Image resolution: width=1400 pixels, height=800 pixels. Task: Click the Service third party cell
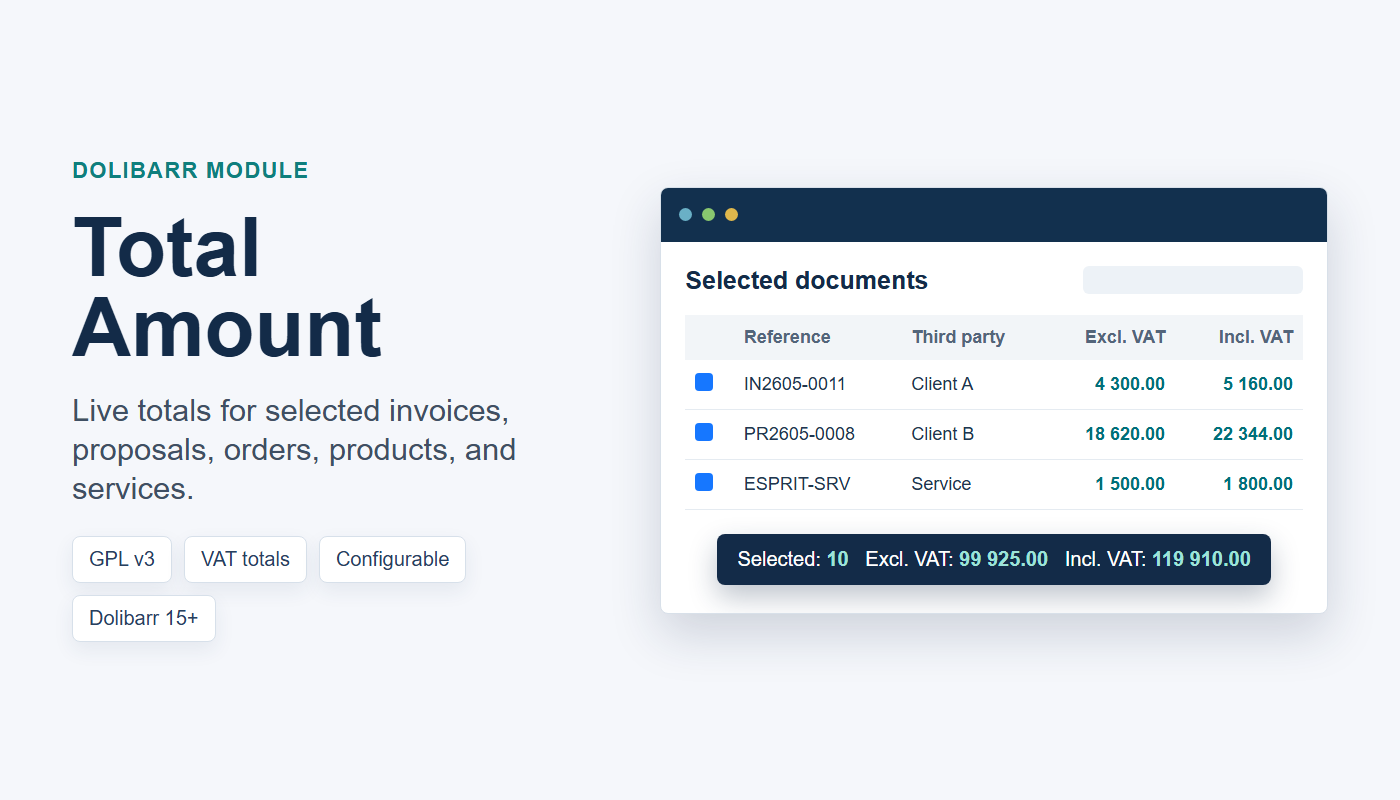[x=941, y=484]
